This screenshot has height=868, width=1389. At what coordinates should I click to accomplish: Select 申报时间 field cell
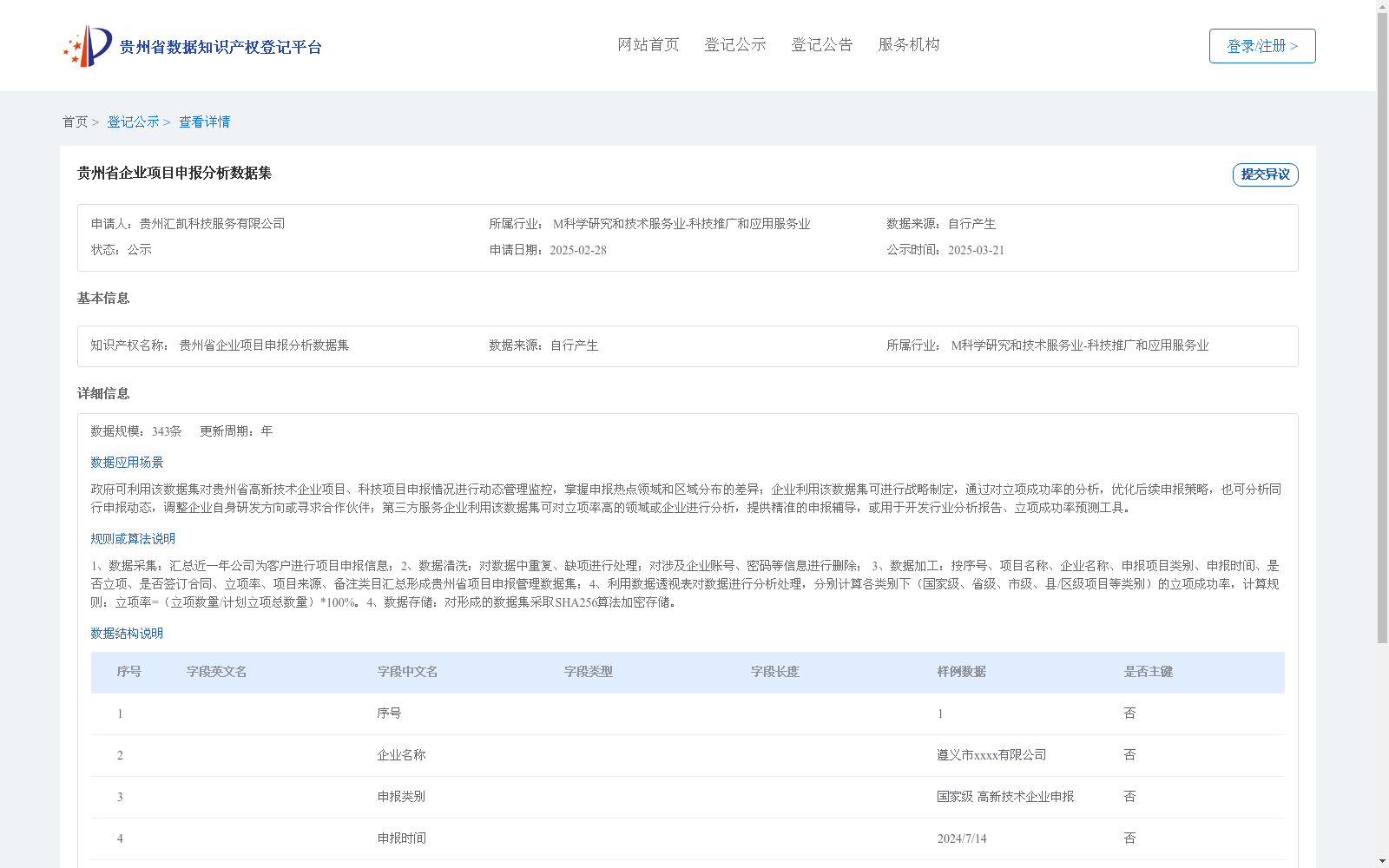[x=401, y=838]
